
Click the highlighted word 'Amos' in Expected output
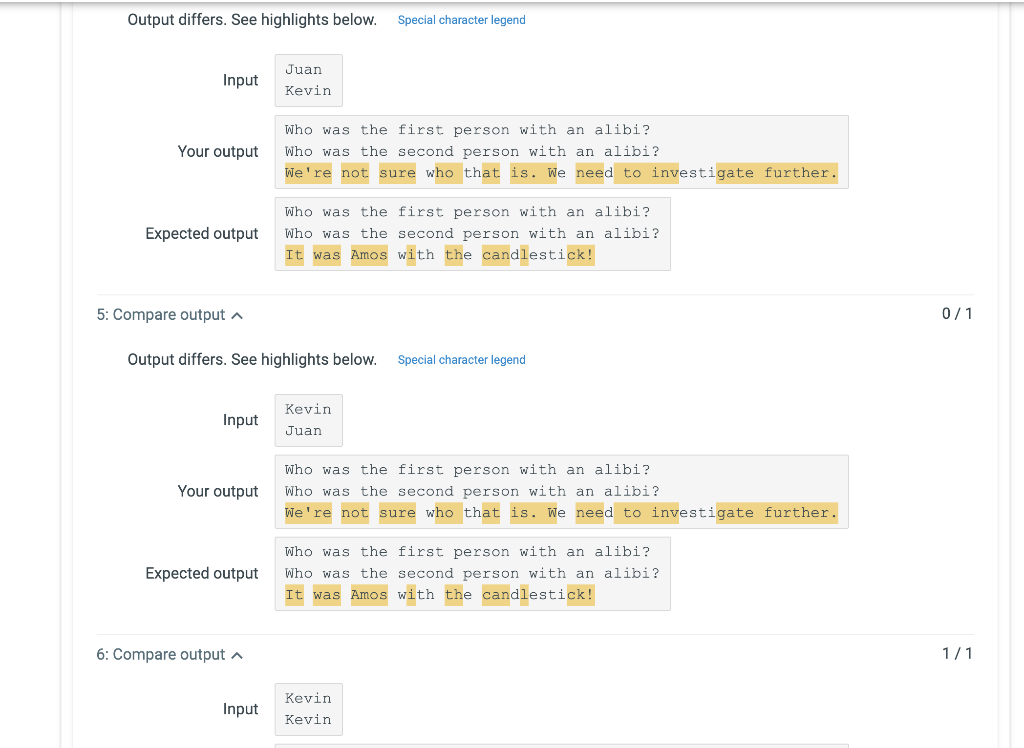click(x=368, y=255)
